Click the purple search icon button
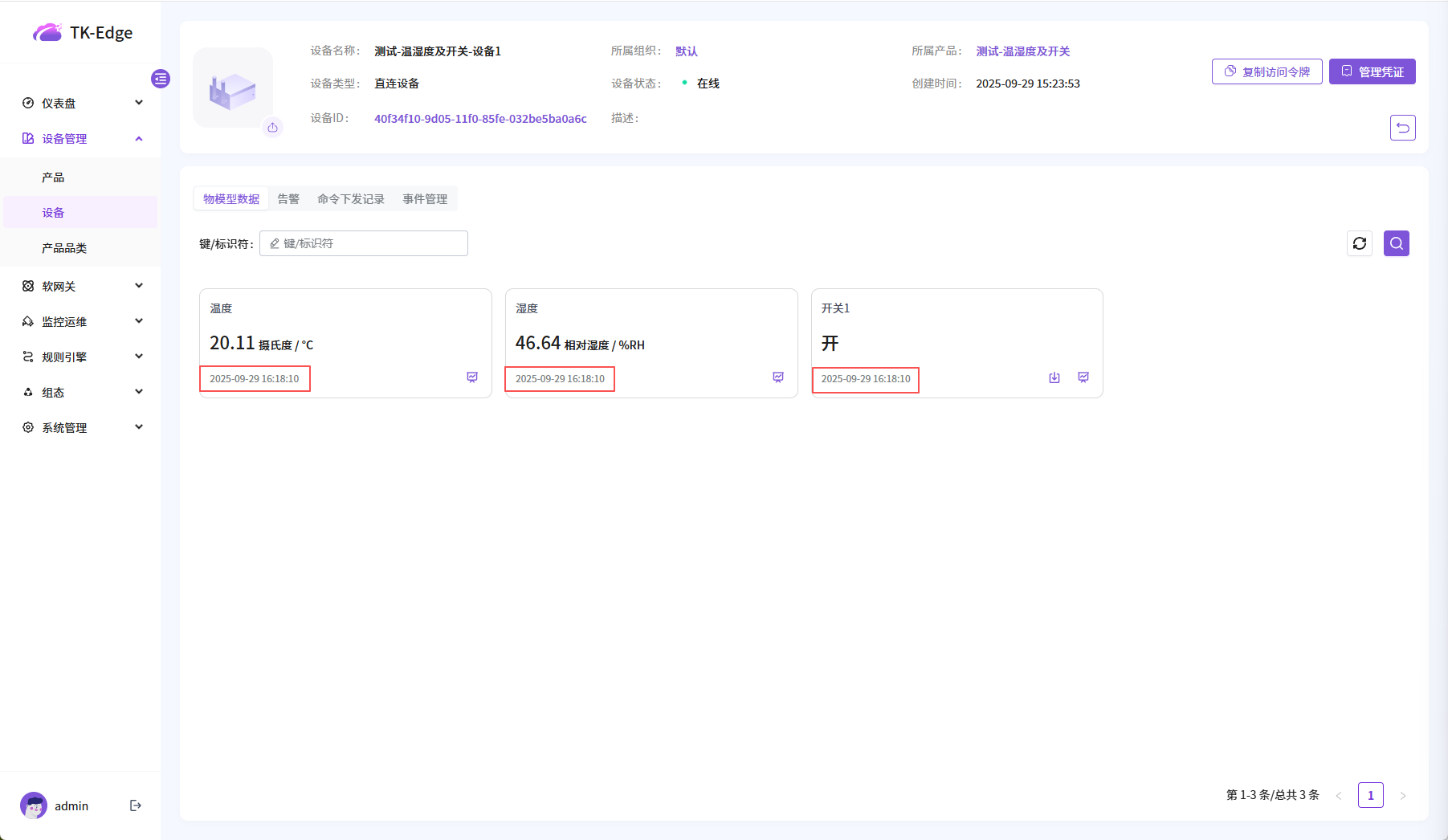This screenshot has height=840, width=1448. 1396,243
